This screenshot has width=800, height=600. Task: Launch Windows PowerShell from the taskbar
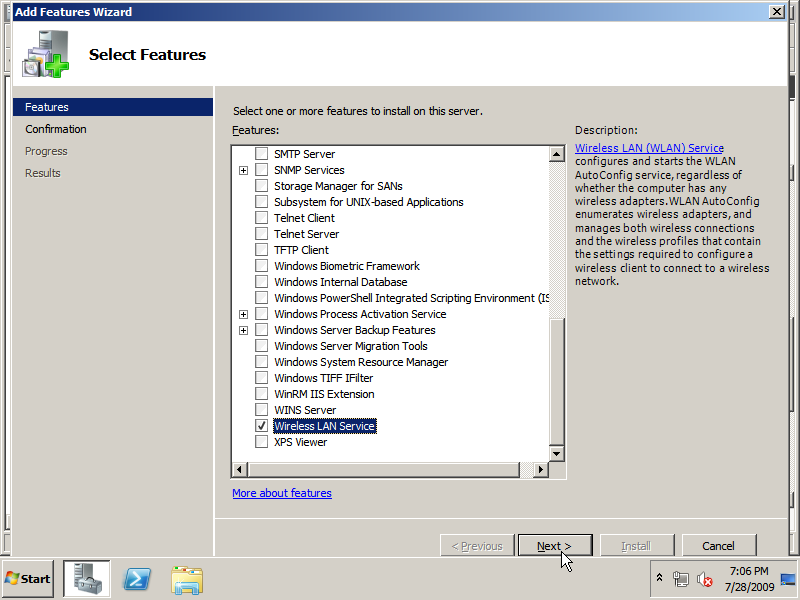[137, 579]
